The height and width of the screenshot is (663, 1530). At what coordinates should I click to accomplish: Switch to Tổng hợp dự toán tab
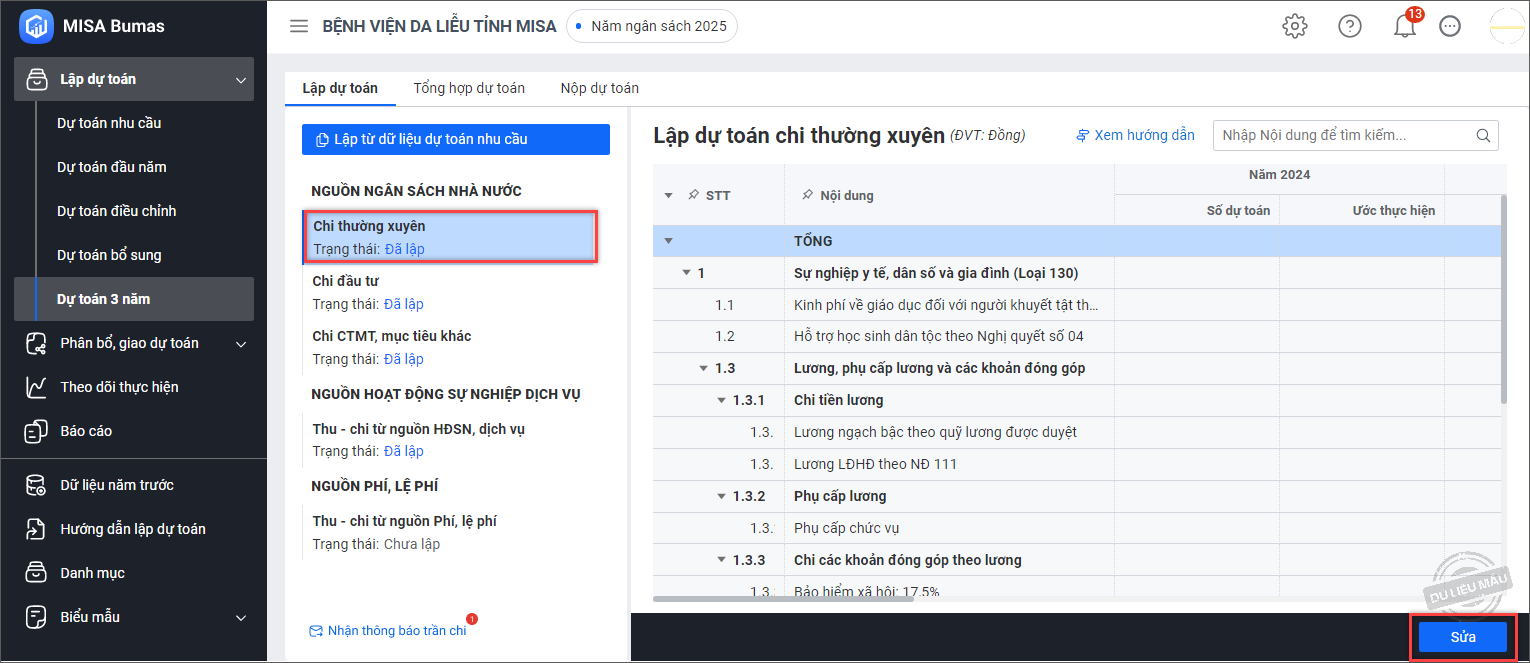coord(469,88)
